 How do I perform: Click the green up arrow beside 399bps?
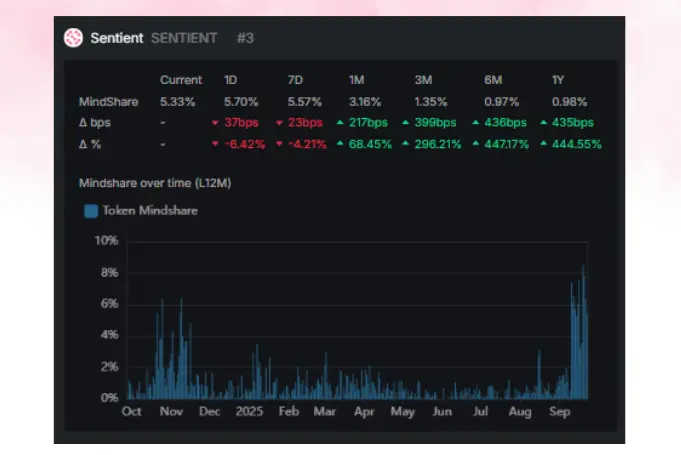coord(406,122)
